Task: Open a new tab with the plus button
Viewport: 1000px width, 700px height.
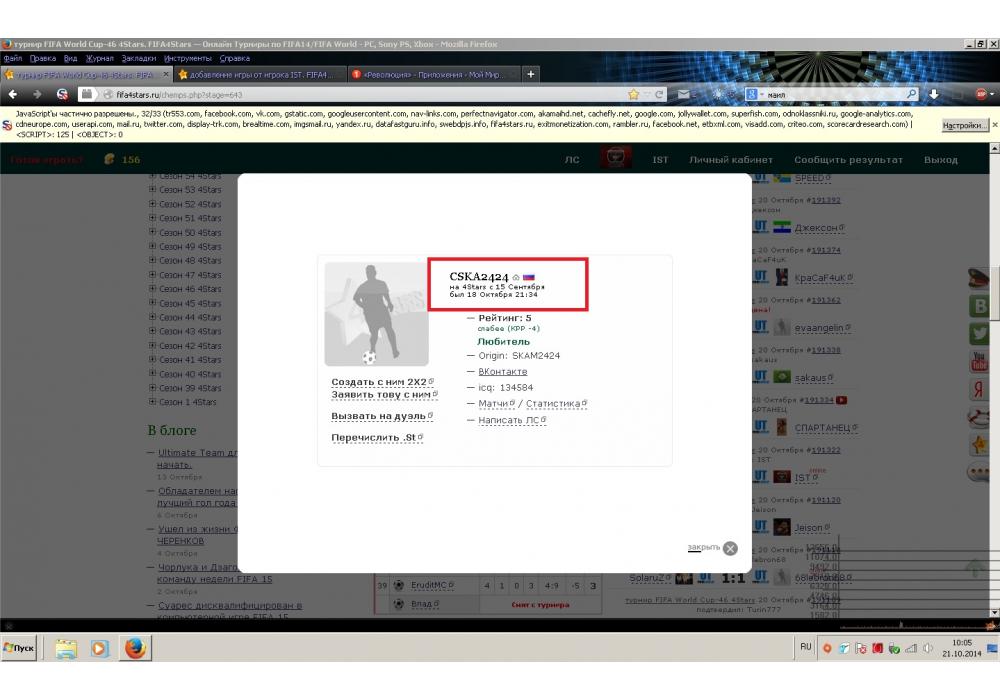Action: (x=531, y=75)
